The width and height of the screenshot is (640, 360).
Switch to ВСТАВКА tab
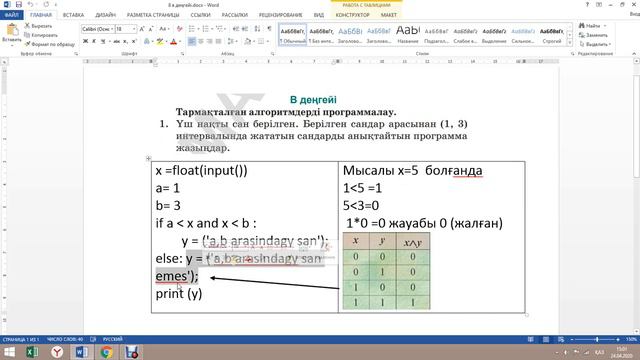(73, 15)
